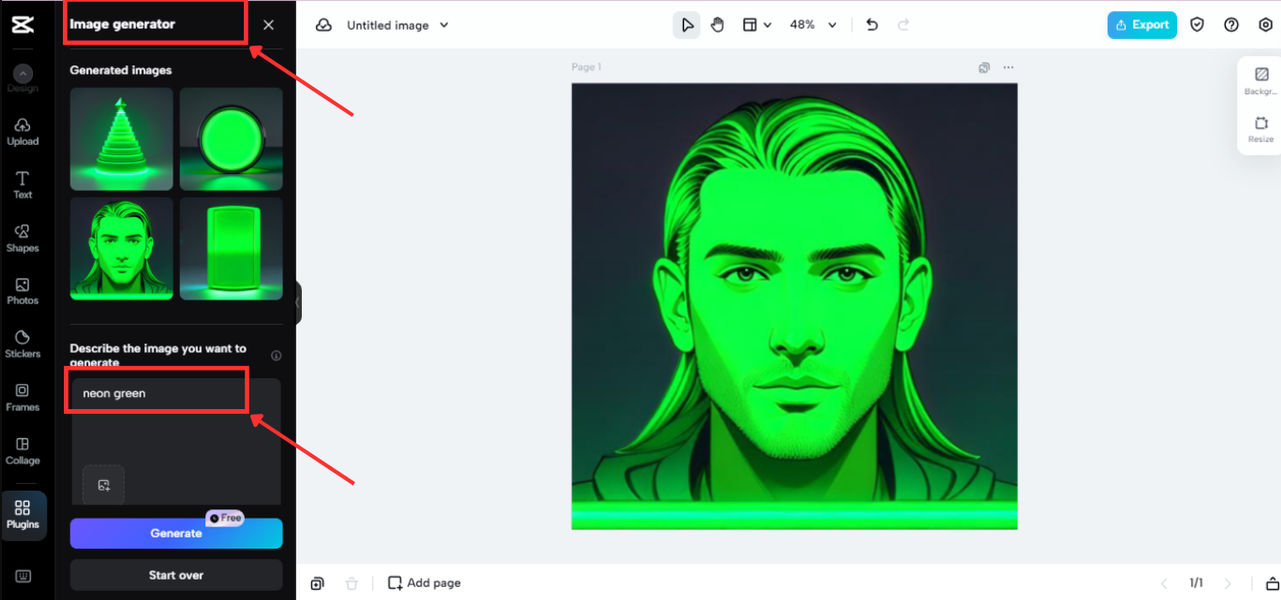Click the cloud save status icon
Screen dimensions: 1281x600
324,25
